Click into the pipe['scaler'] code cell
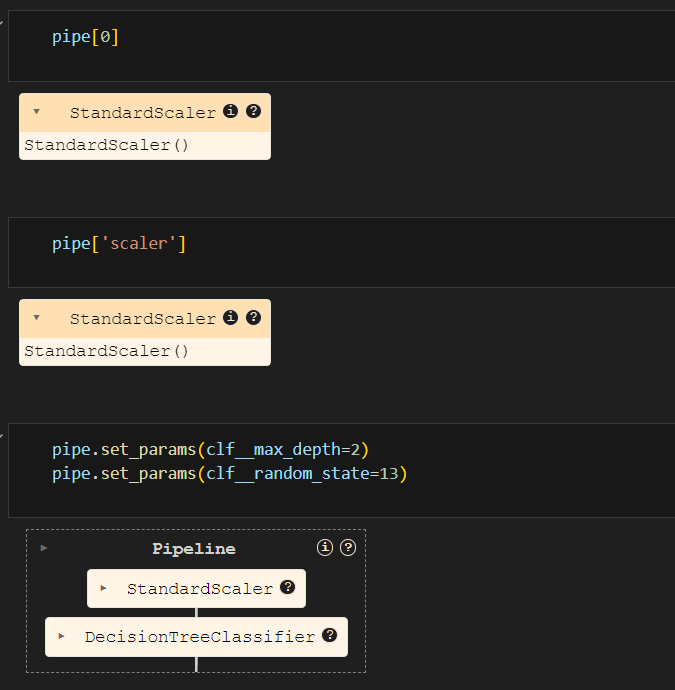 [341, 252]
